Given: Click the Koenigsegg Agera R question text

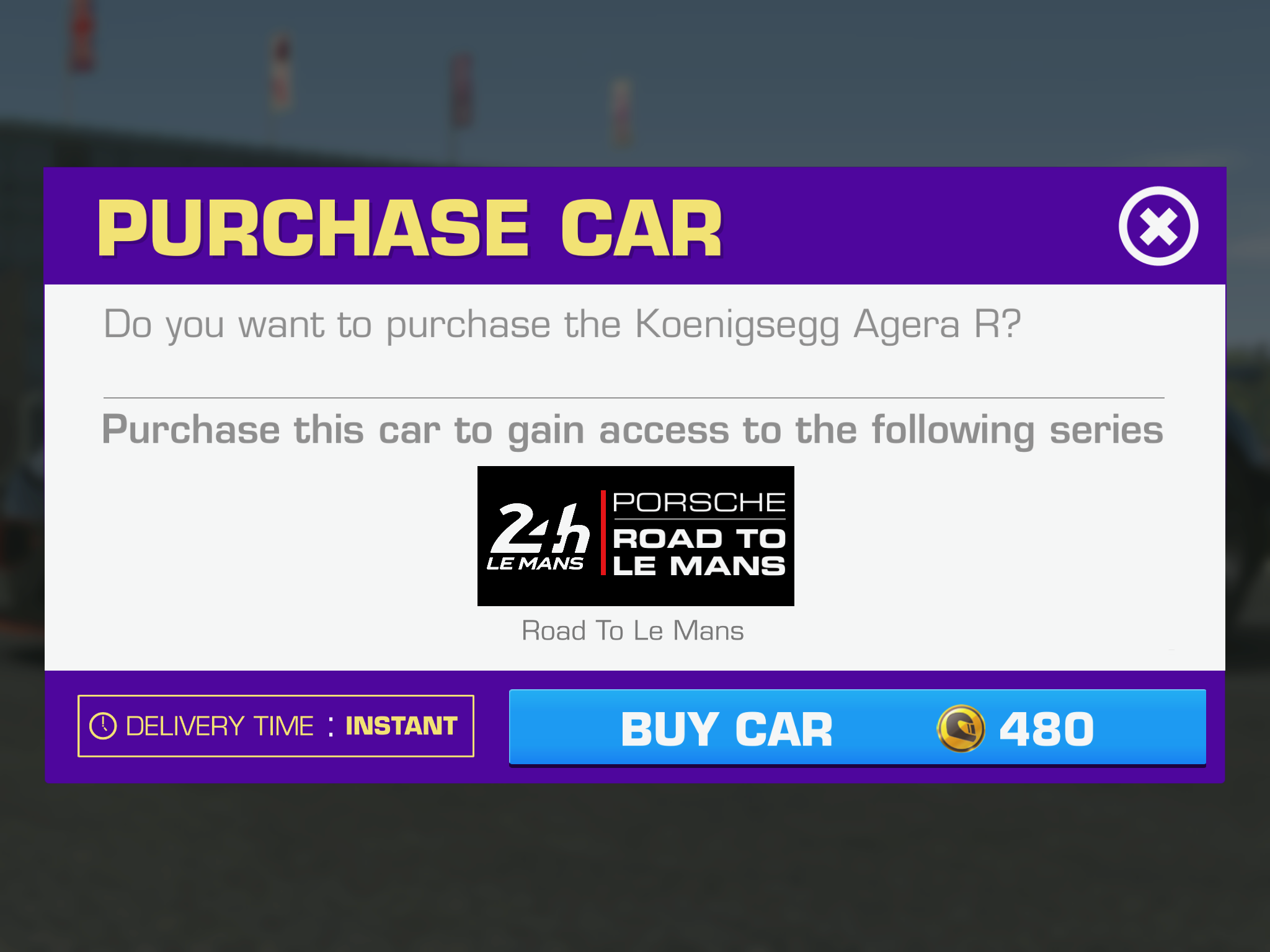Looking at the screenshot, I should pos(562,325).
